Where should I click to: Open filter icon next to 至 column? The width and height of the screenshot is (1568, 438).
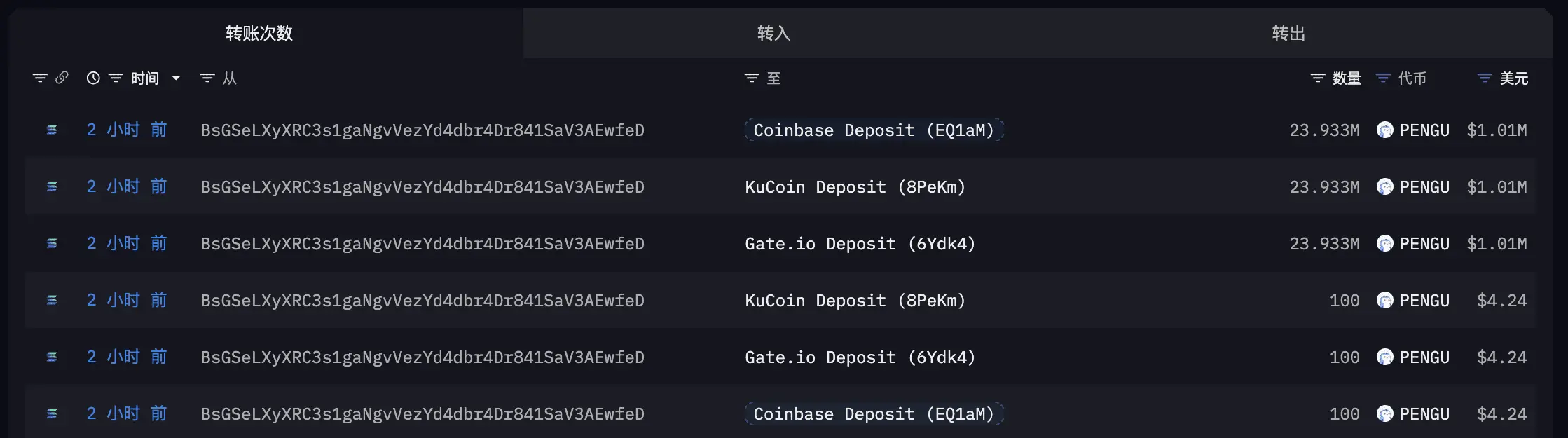(x=752, y=78)
